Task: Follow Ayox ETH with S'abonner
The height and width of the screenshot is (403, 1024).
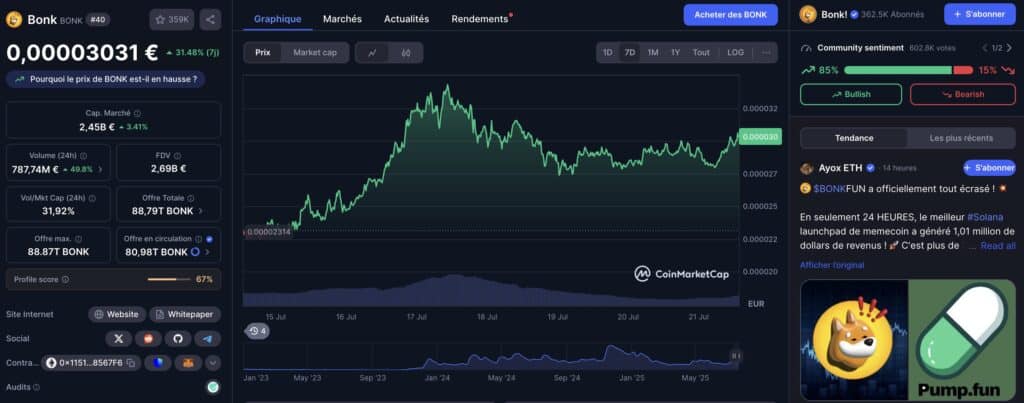Action: click(989, 168)
